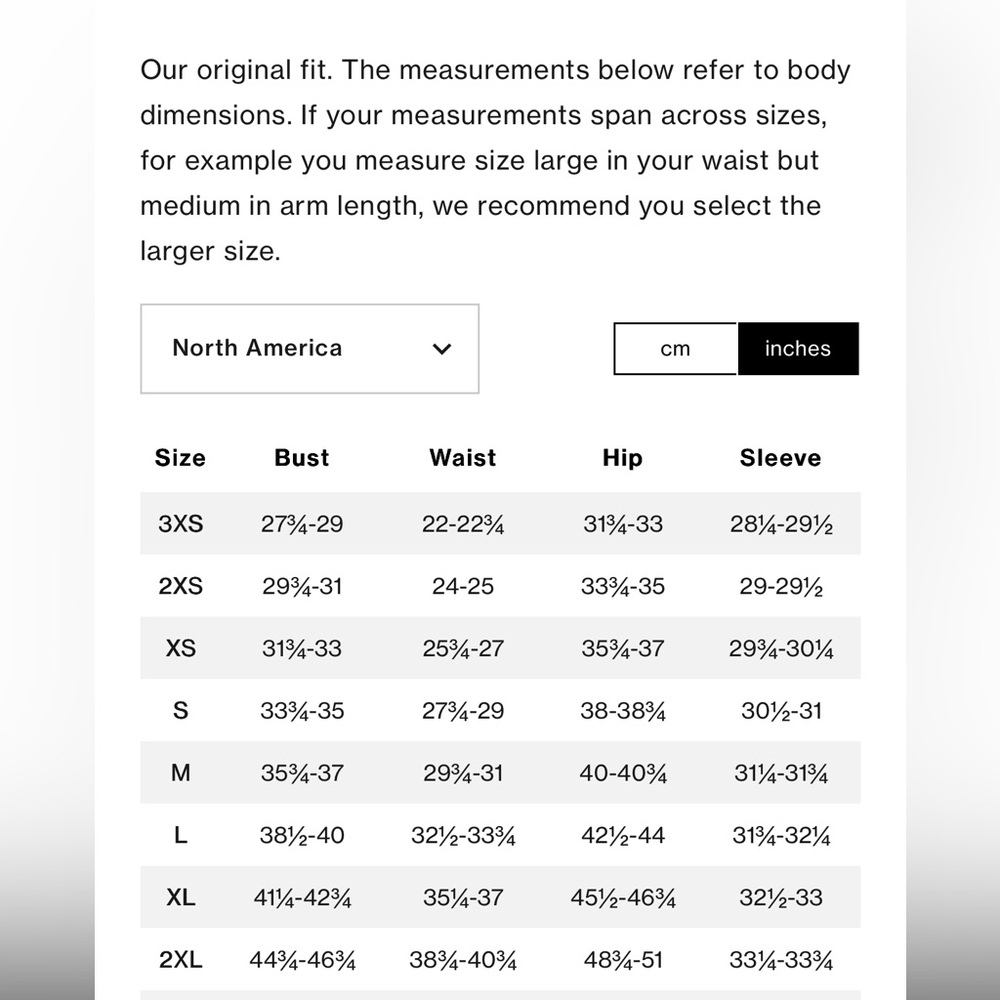The height and width of the screenshot is (1000, 1000).
Task: Click the Size column header
Action: point(180,458)
